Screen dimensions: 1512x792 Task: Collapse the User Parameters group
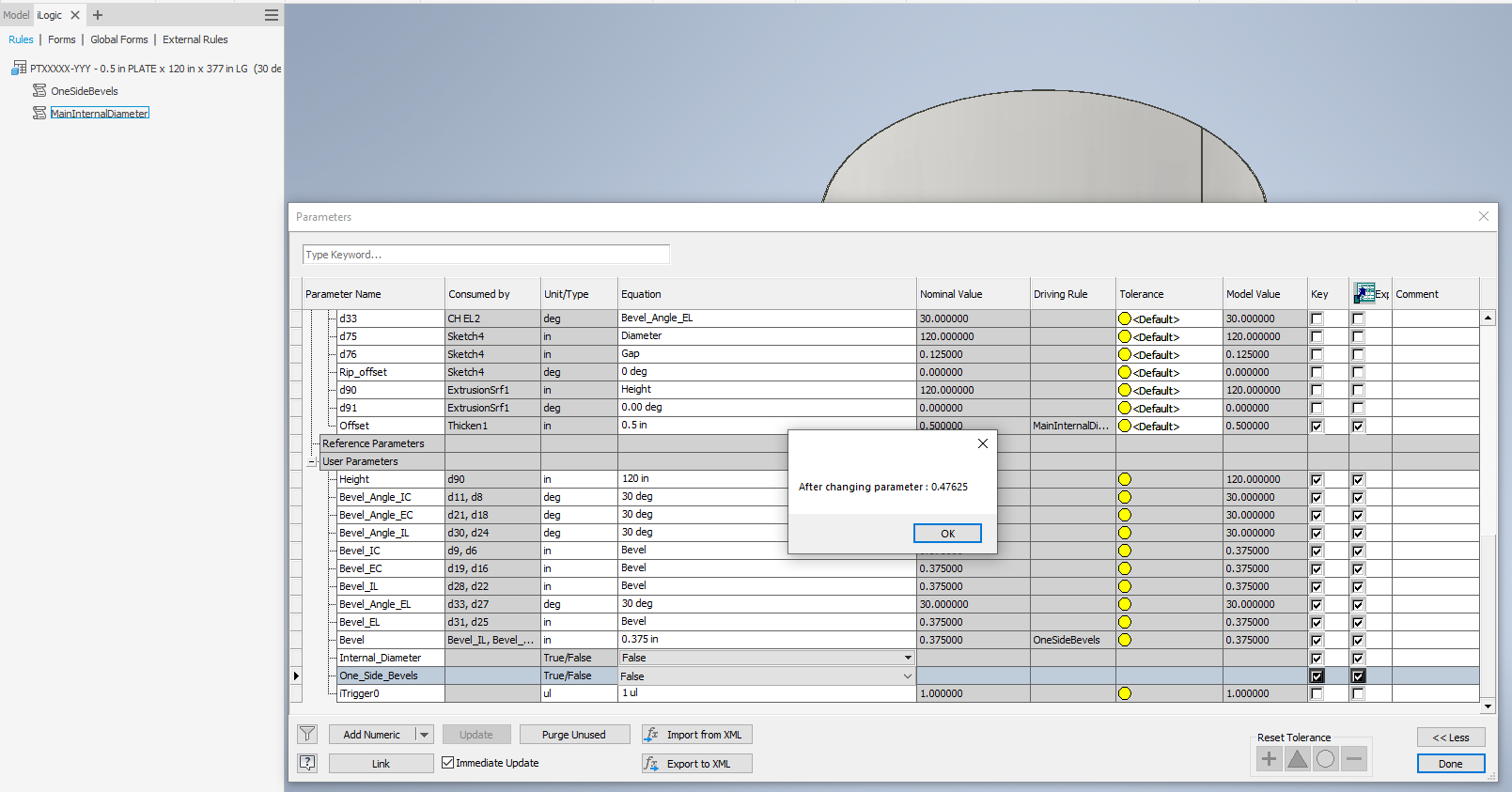pos(311,461)
